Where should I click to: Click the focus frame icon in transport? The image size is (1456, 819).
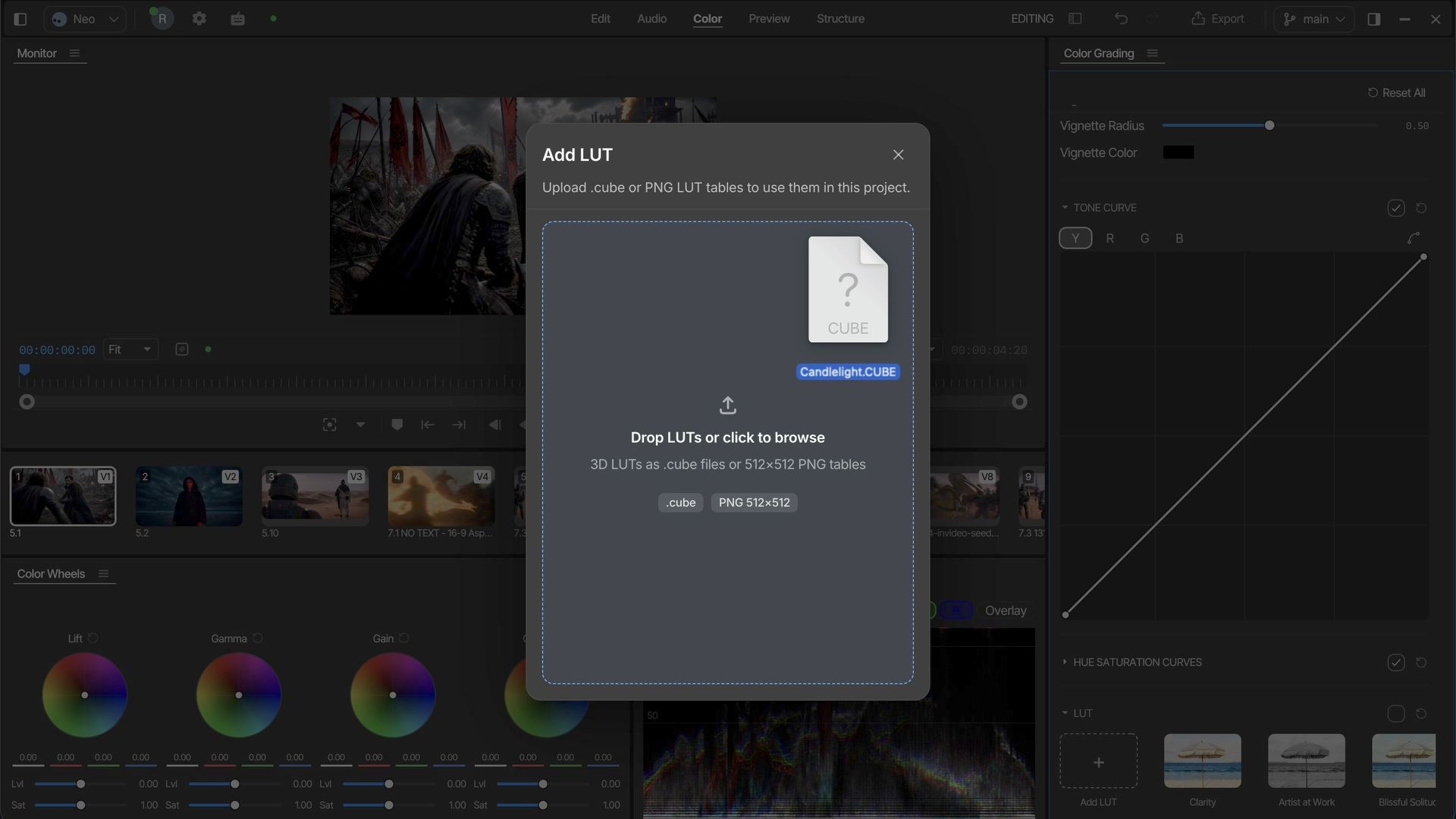pyautogui.click(x=330, y=425)
